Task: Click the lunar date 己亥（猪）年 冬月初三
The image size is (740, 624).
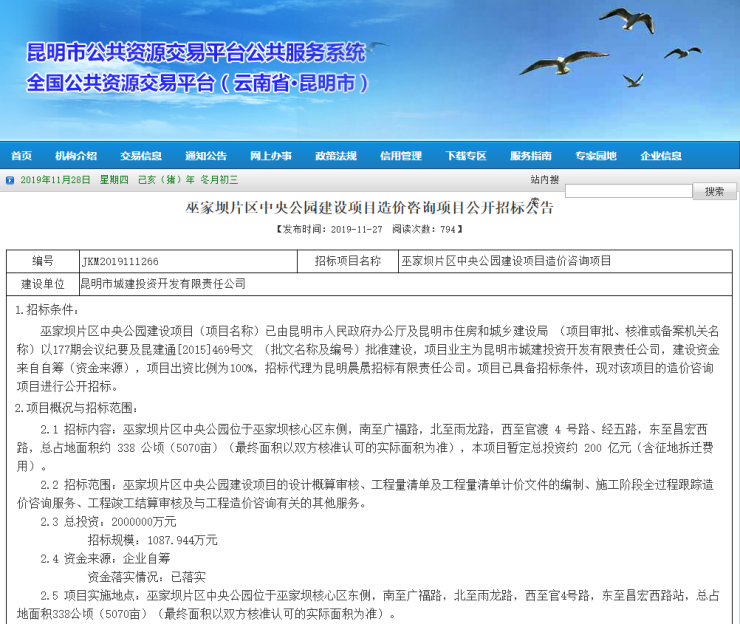Action: [188, 180]
